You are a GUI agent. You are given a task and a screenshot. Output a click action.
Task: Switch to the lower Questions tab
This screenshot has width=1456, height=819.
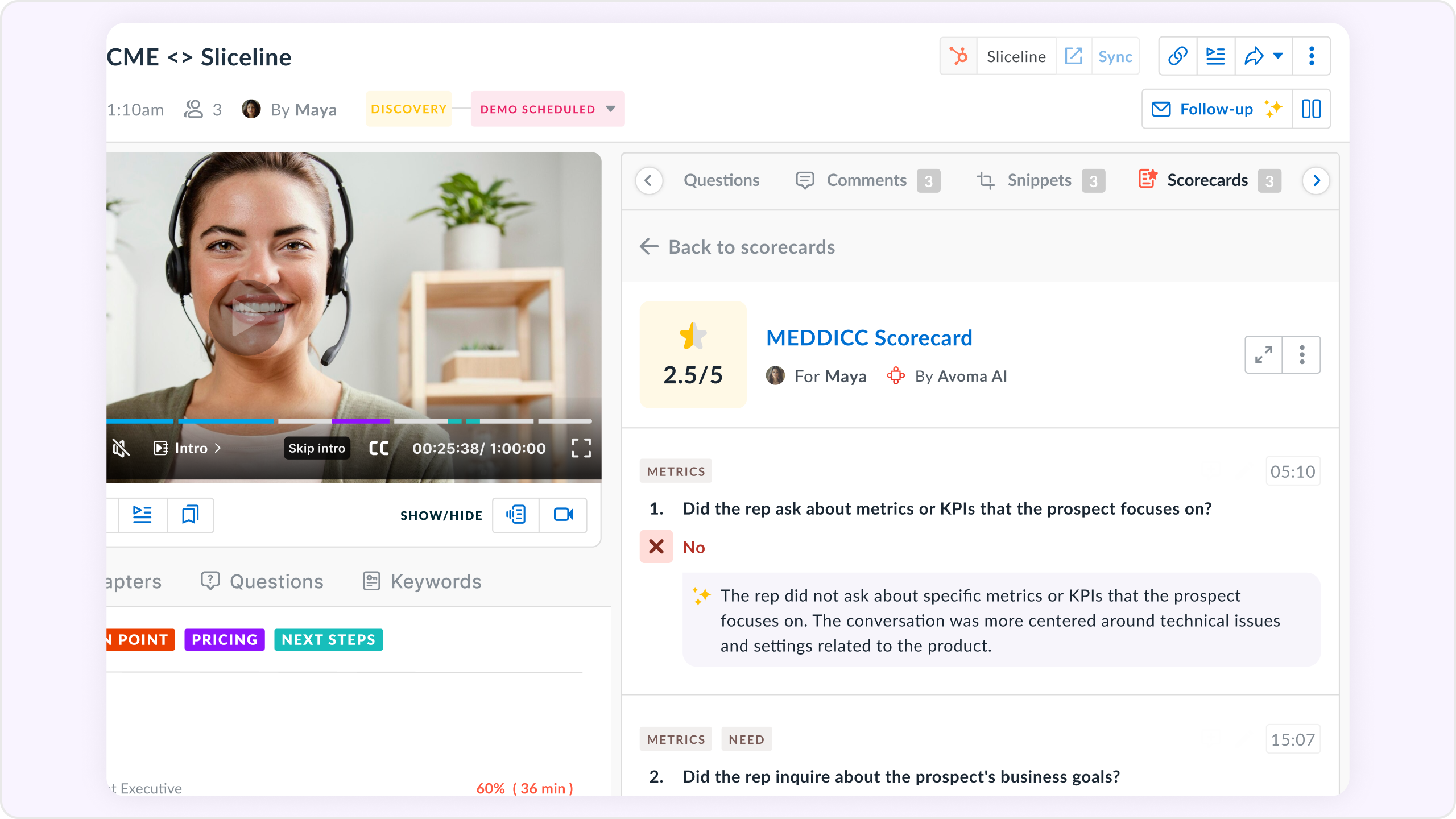pyautogui.click(x=262, y=581)
